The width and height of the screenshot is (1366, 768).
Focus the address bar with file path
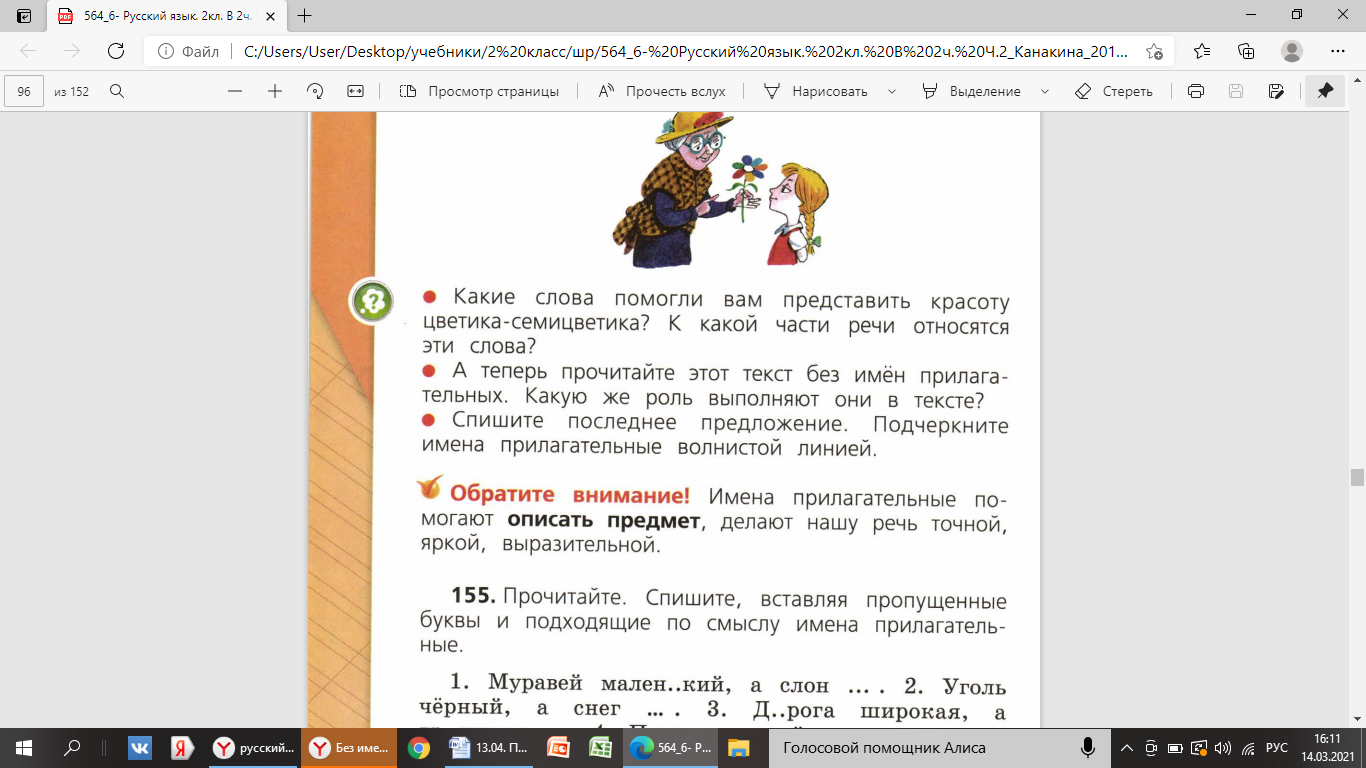click(x=686, y=51)
